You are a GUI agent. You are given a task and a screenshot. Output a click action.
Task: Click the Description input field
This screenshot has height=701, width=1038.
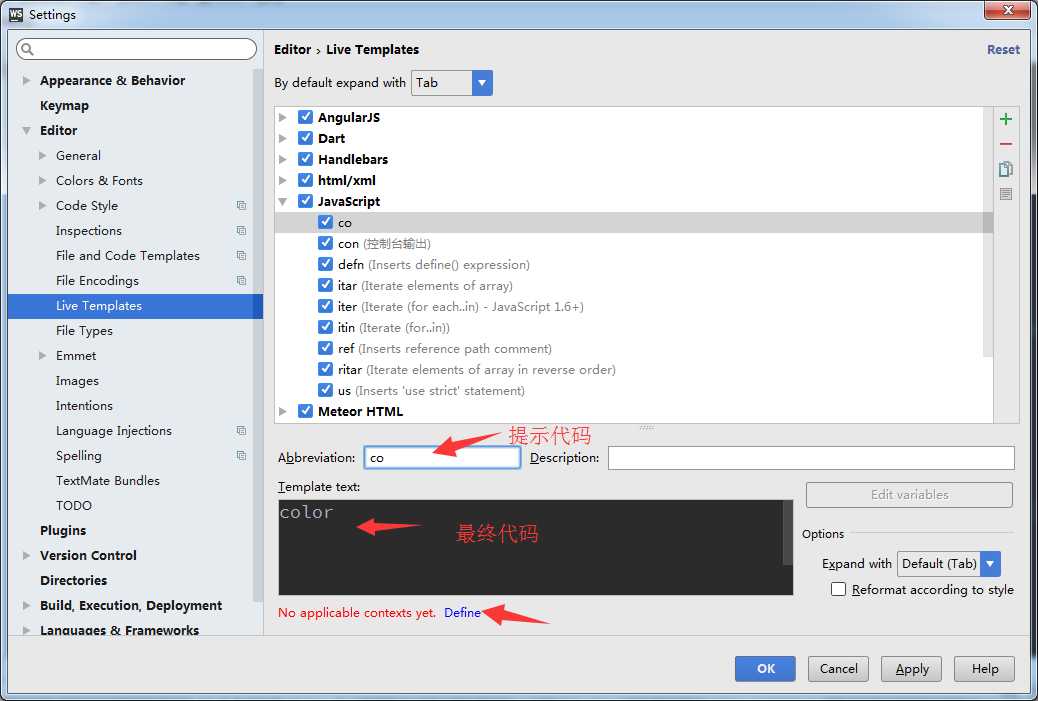click(811, 457)
